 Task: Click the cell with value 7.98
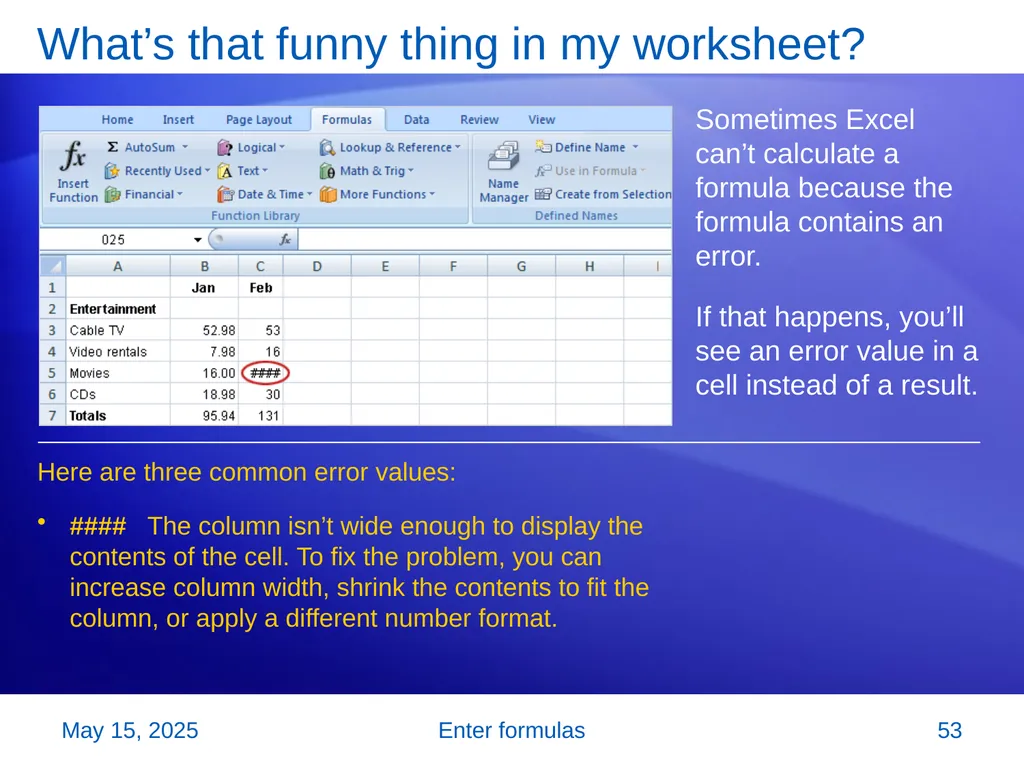point(204,352)
